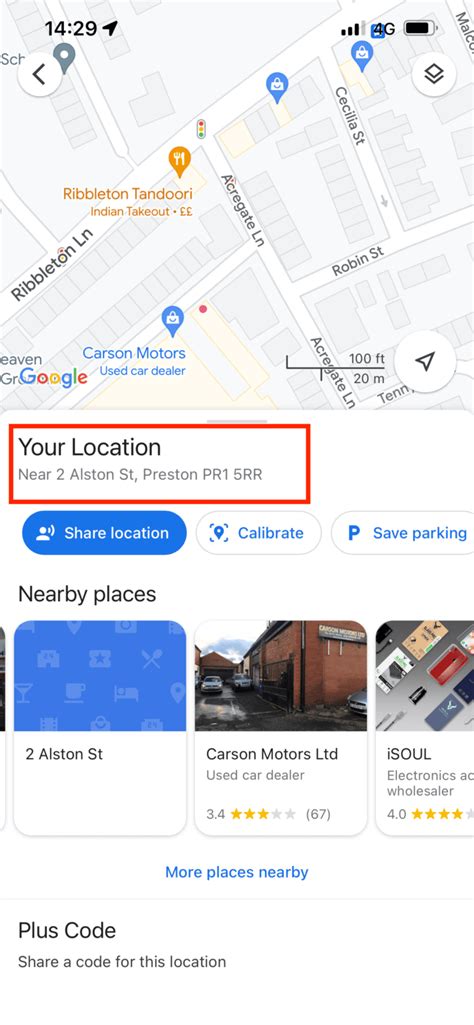The image size is (474, 1025).
Task: Select the shopping pin near Cecilia St
Action: pos(361,56)
